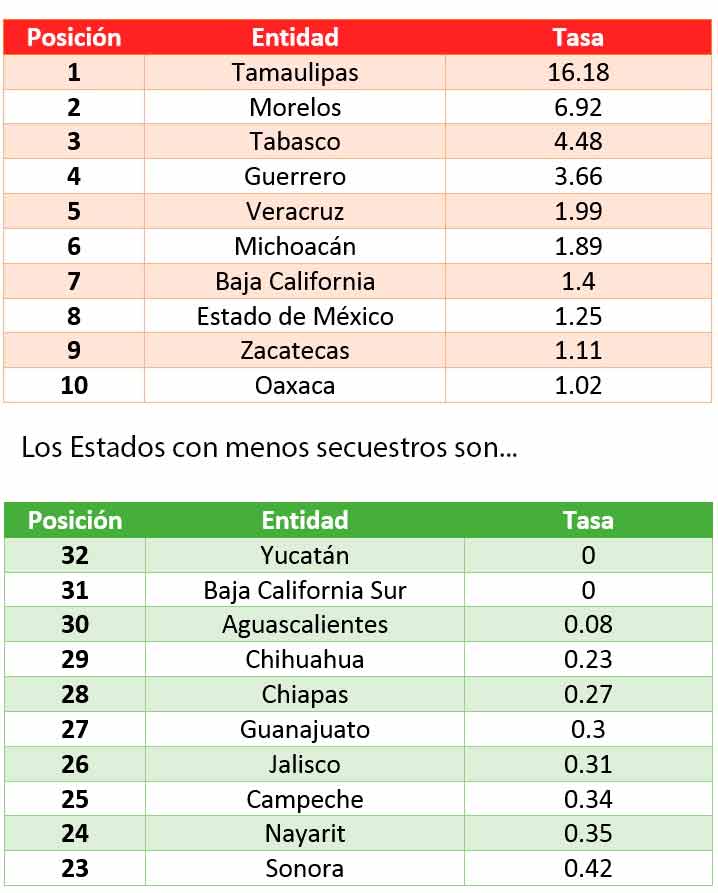Click the red Posición header cell
The height and width of the screenshot is (893, 718).
[x=74, y=38]
